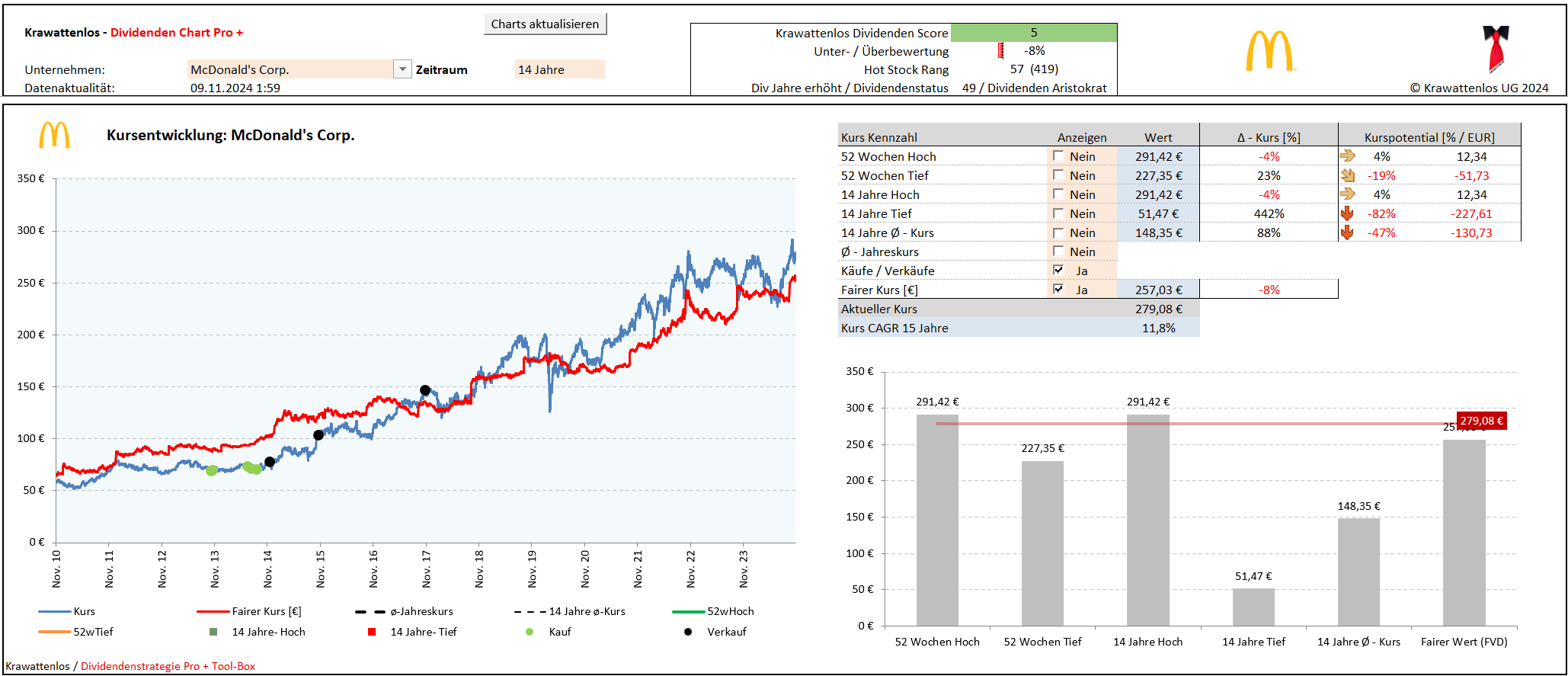Uncheck the Käufe / Verkäufe checkbox
The image size is (1568, 676).
pyautogui.click(x=1058, y=270)
